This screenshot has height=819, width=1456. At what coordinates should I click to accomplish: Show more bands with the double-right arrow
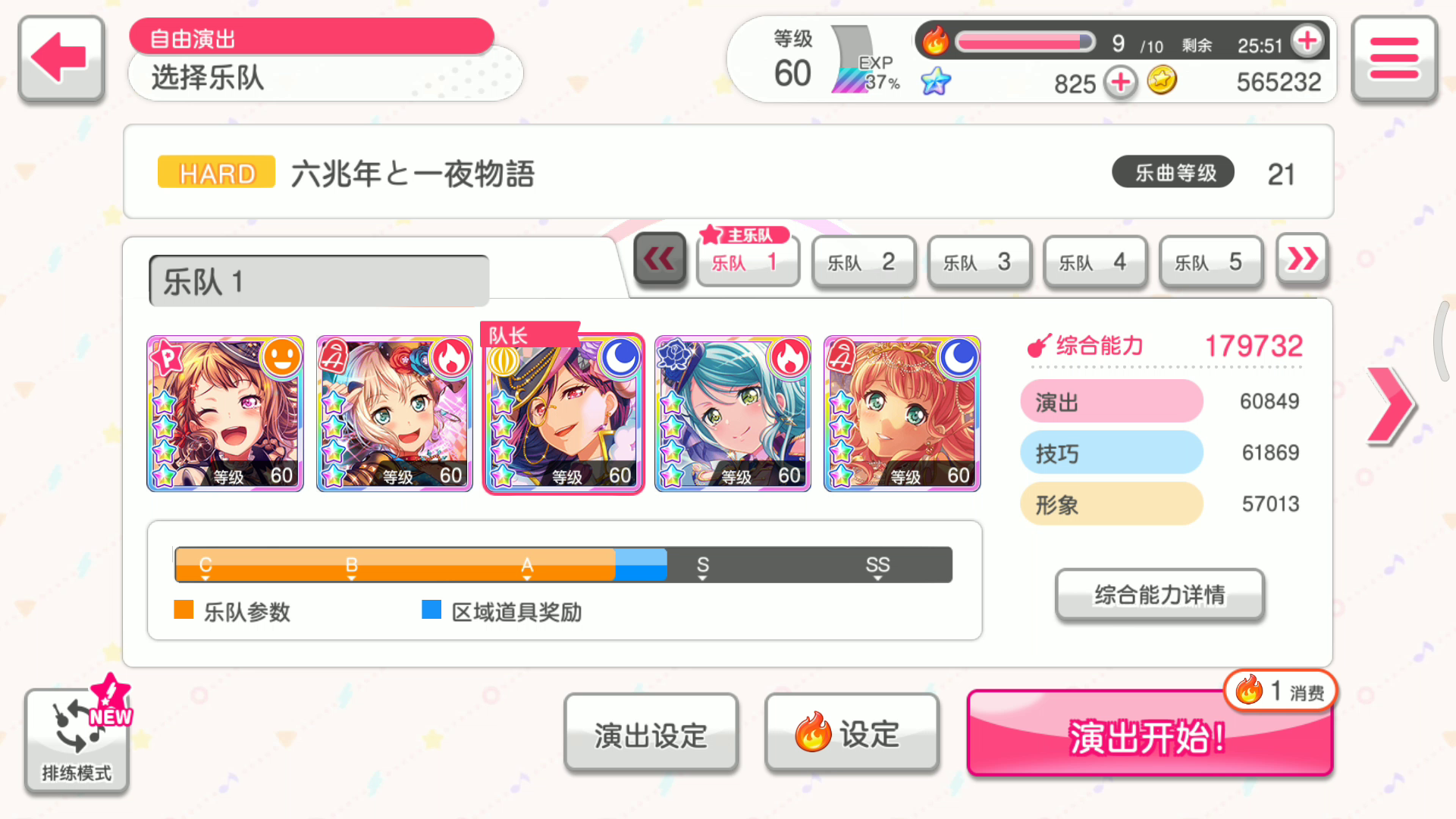point(1302,259)
